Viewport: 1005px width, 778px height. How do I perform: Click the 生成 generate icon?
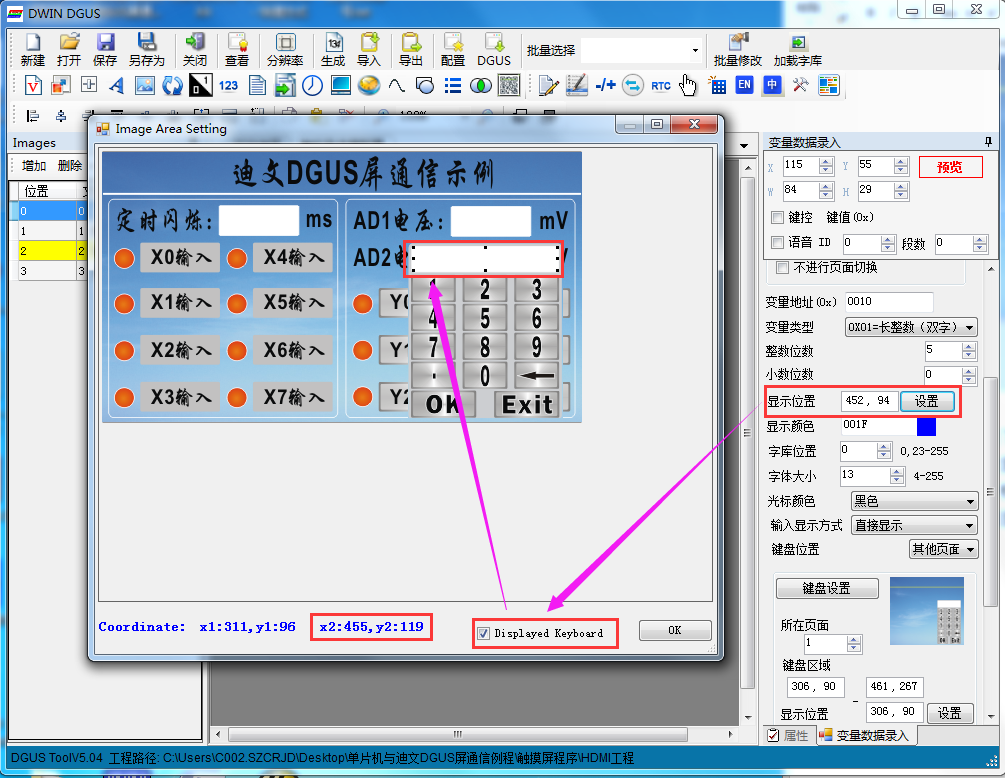(333, 50)
